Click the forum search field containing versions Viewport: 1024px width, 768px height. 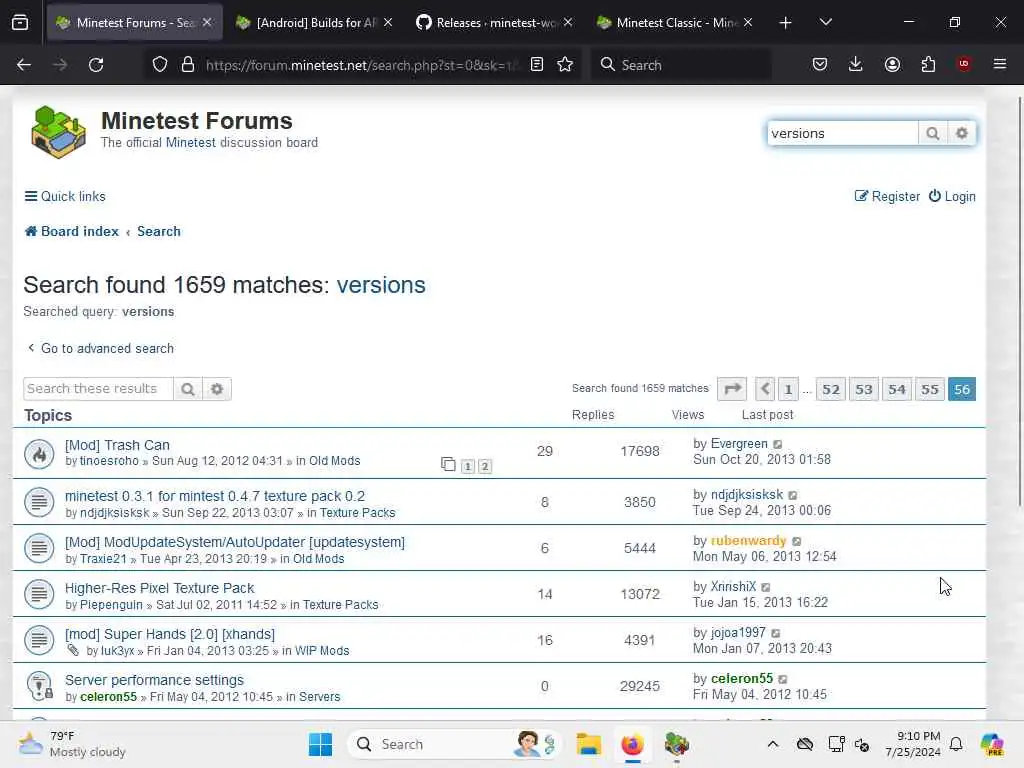point(842,133)
